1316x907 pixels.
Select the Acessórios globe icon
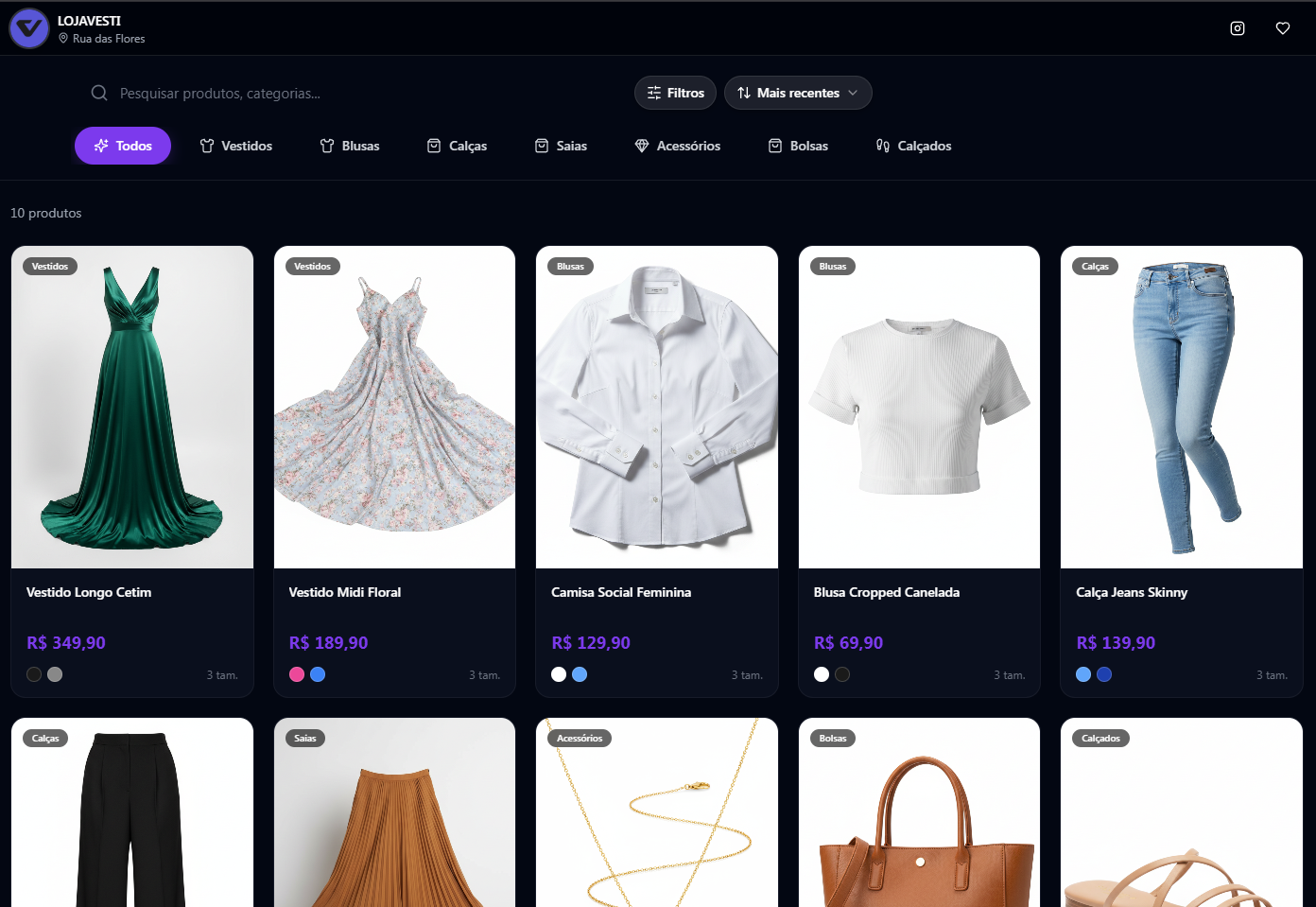(x=641, y=146)
